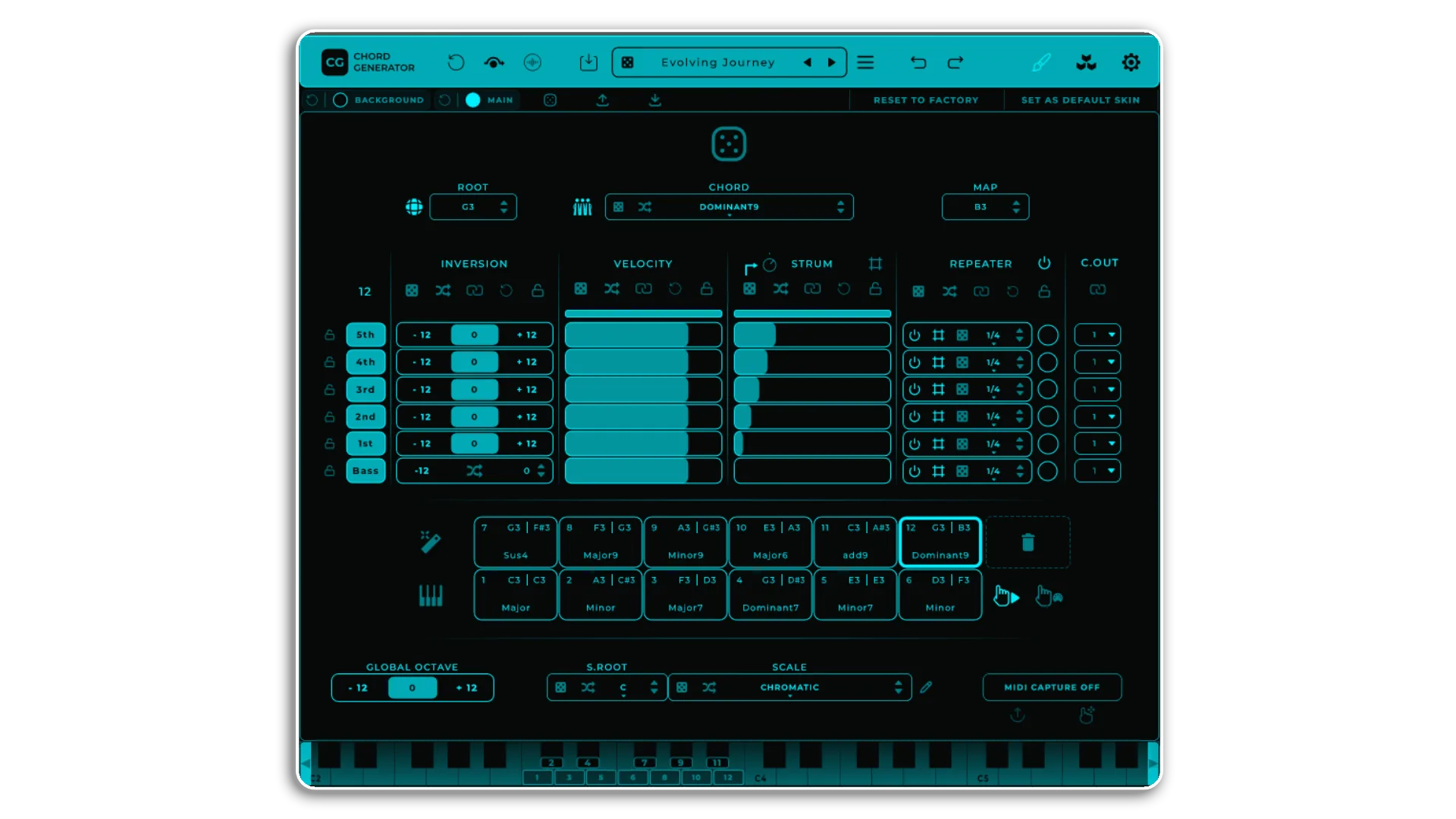Click the piano keys icon near pads
1456x819 pixels.
point(431,595)
